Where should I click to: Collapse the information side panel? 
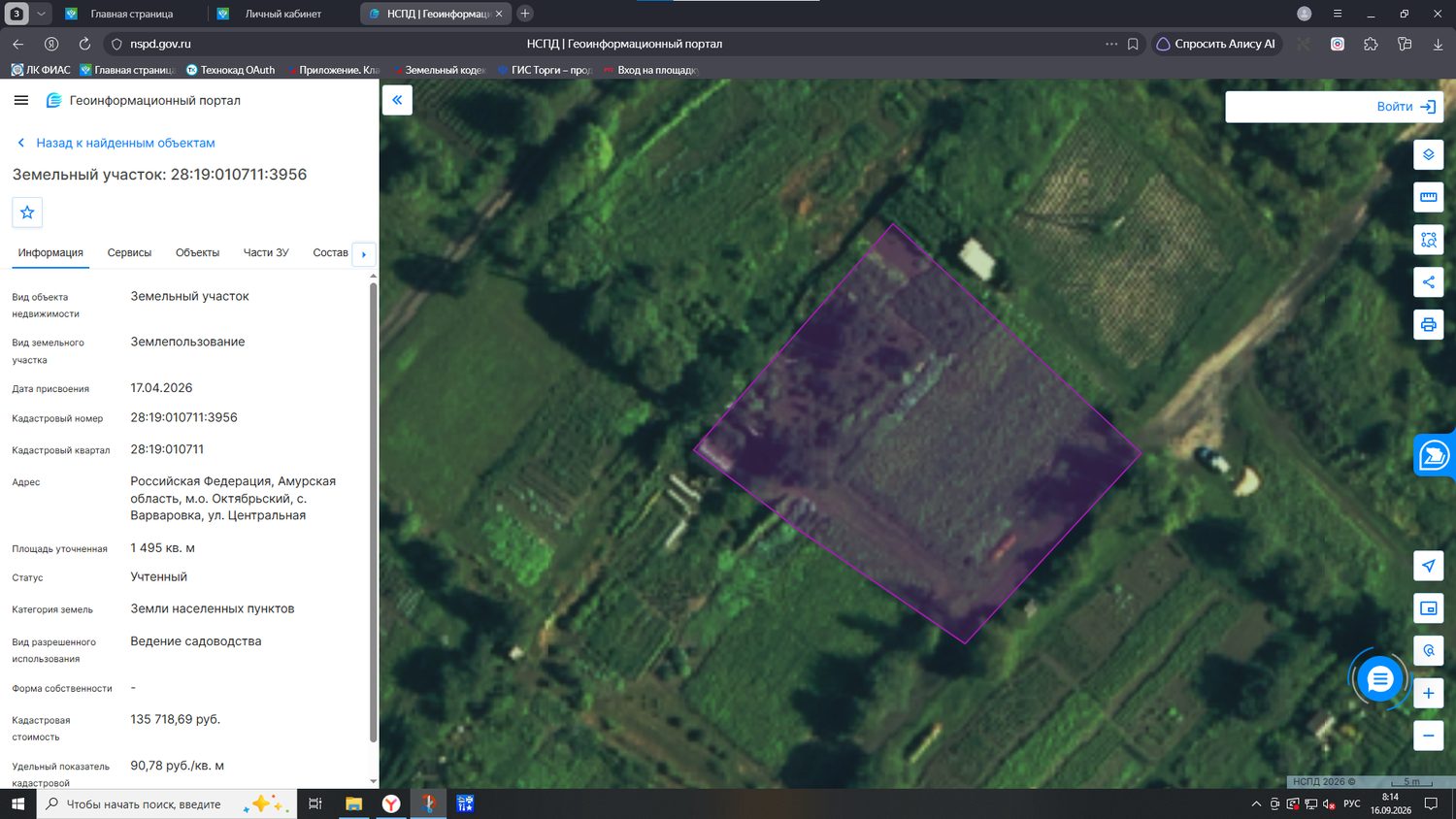point(397,100)
